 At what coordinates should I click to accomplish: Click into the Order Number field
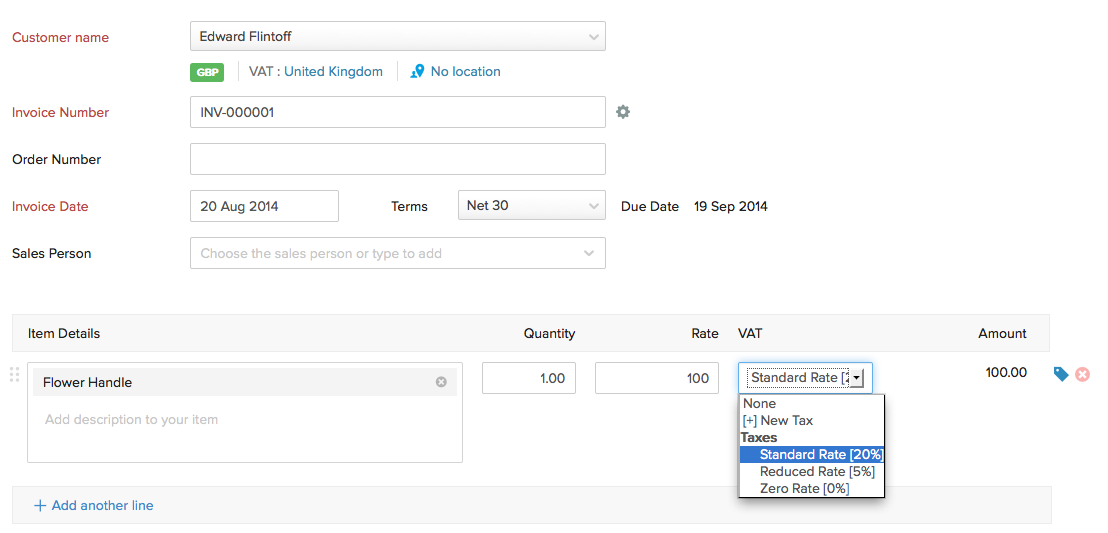(397, 159)
